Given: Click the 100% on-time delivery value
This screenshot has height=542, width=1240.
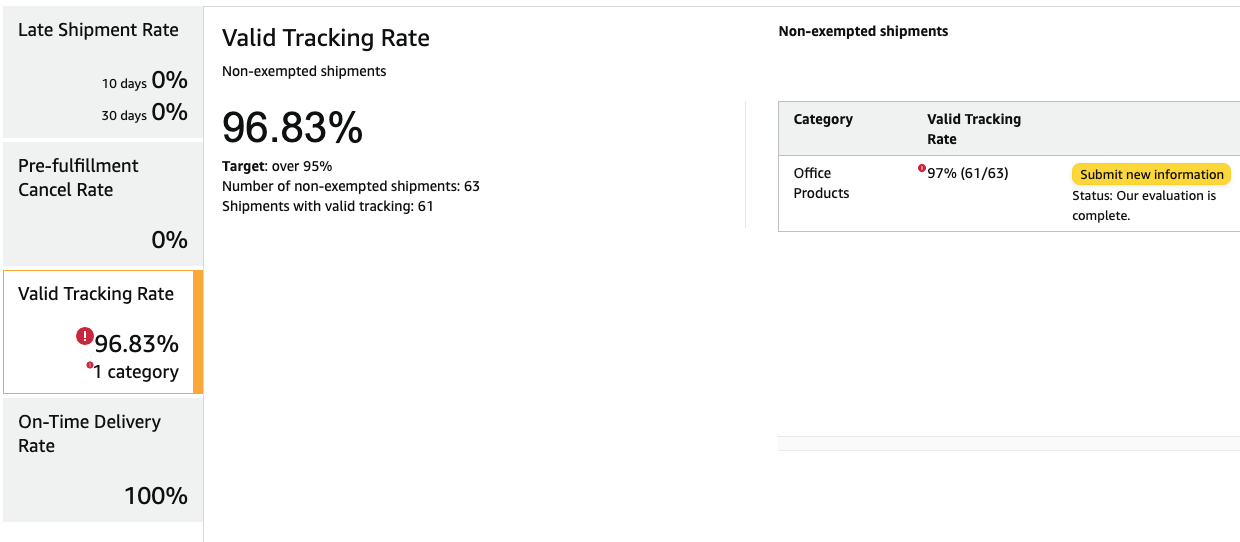Looking at the screenshot, I should [x=156, y=496].
